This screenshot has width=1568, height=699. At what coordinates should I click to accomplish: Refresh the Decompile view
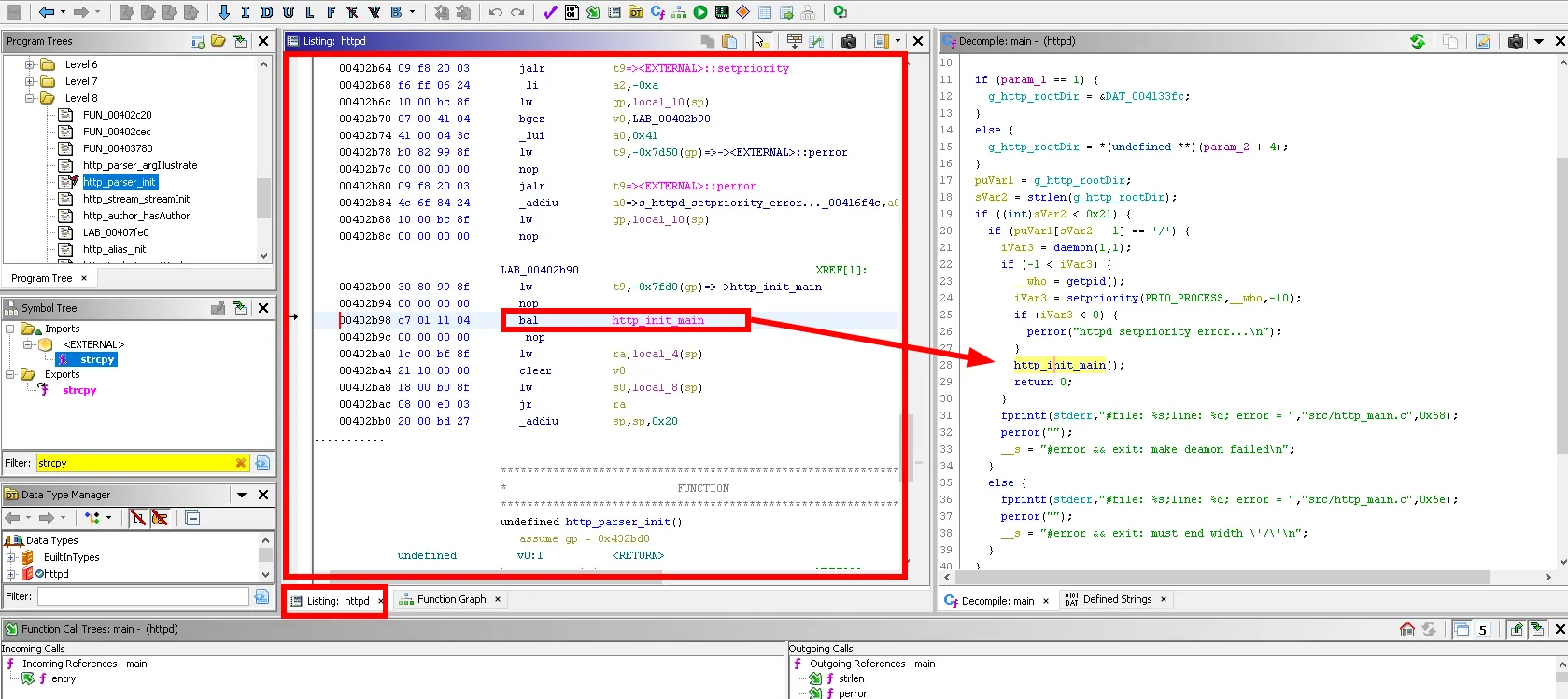pyautogui.click(x=1418, y=41)
